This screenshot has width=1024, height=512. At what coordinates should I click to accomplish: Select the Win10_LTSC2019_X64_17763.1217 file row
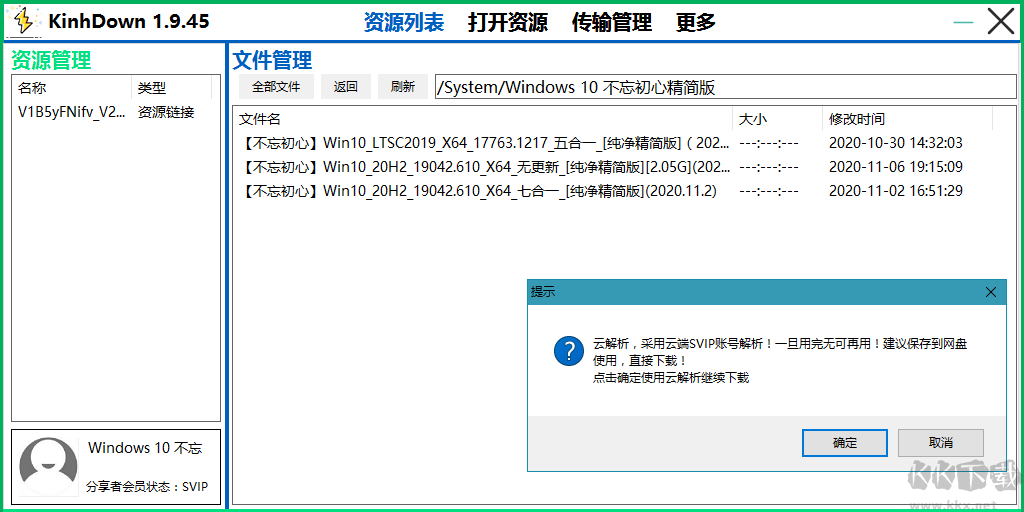(x=612, y=142)
